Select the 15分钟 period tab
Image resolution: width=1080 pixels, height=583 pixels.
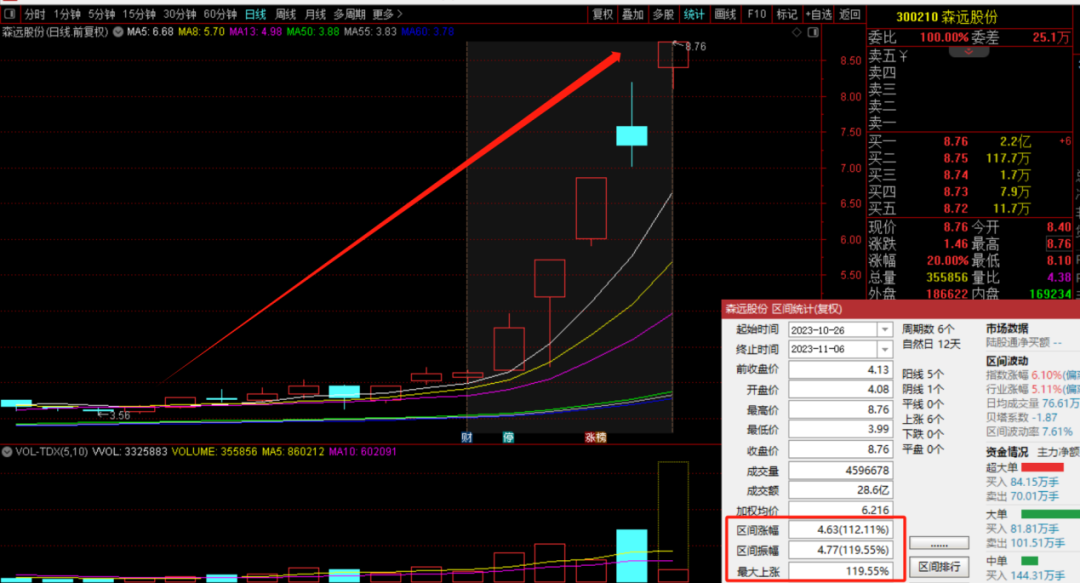pos(138,14)
